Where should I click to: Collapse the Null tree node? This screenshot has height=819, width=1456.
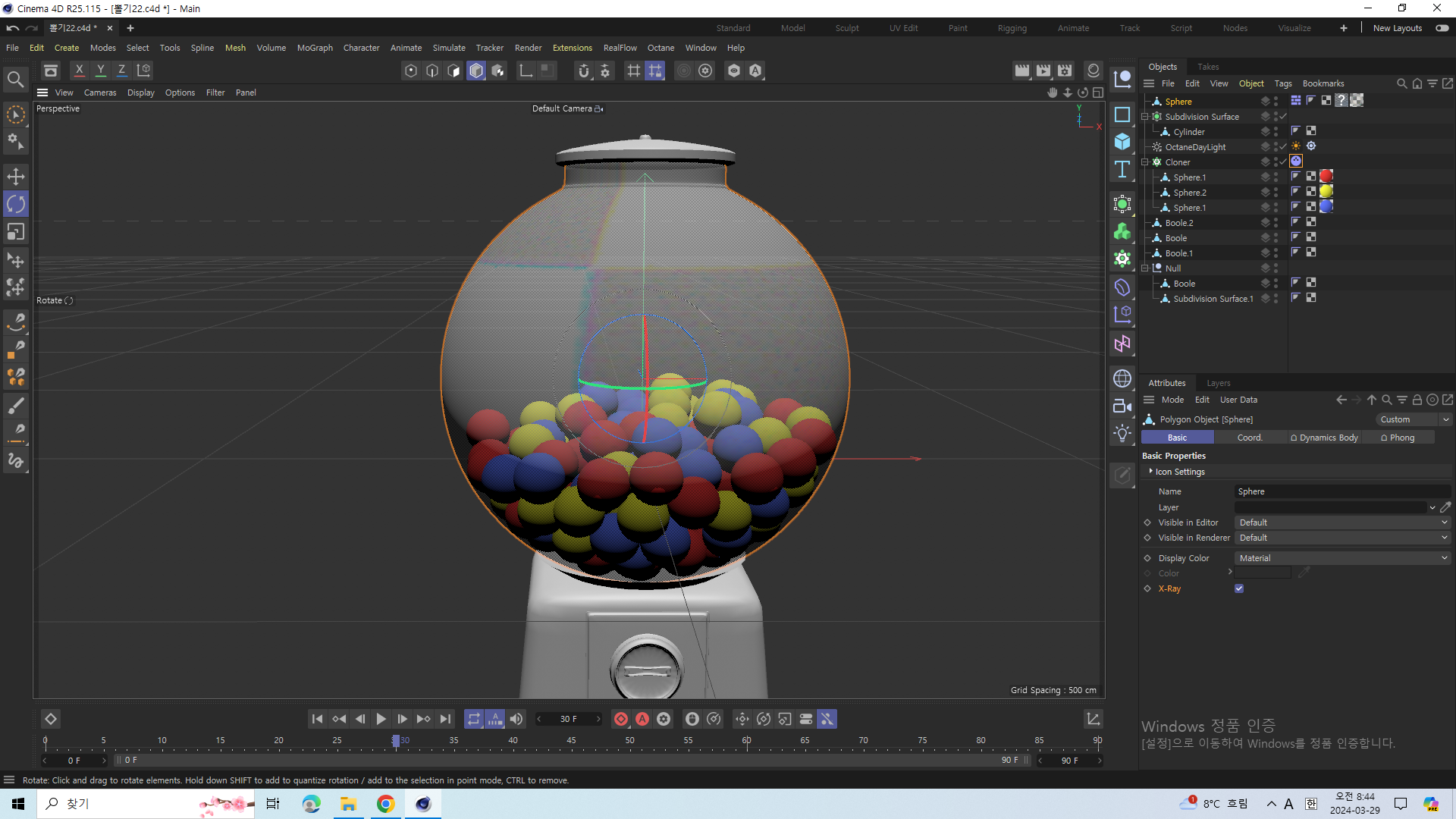[1145, 268]
